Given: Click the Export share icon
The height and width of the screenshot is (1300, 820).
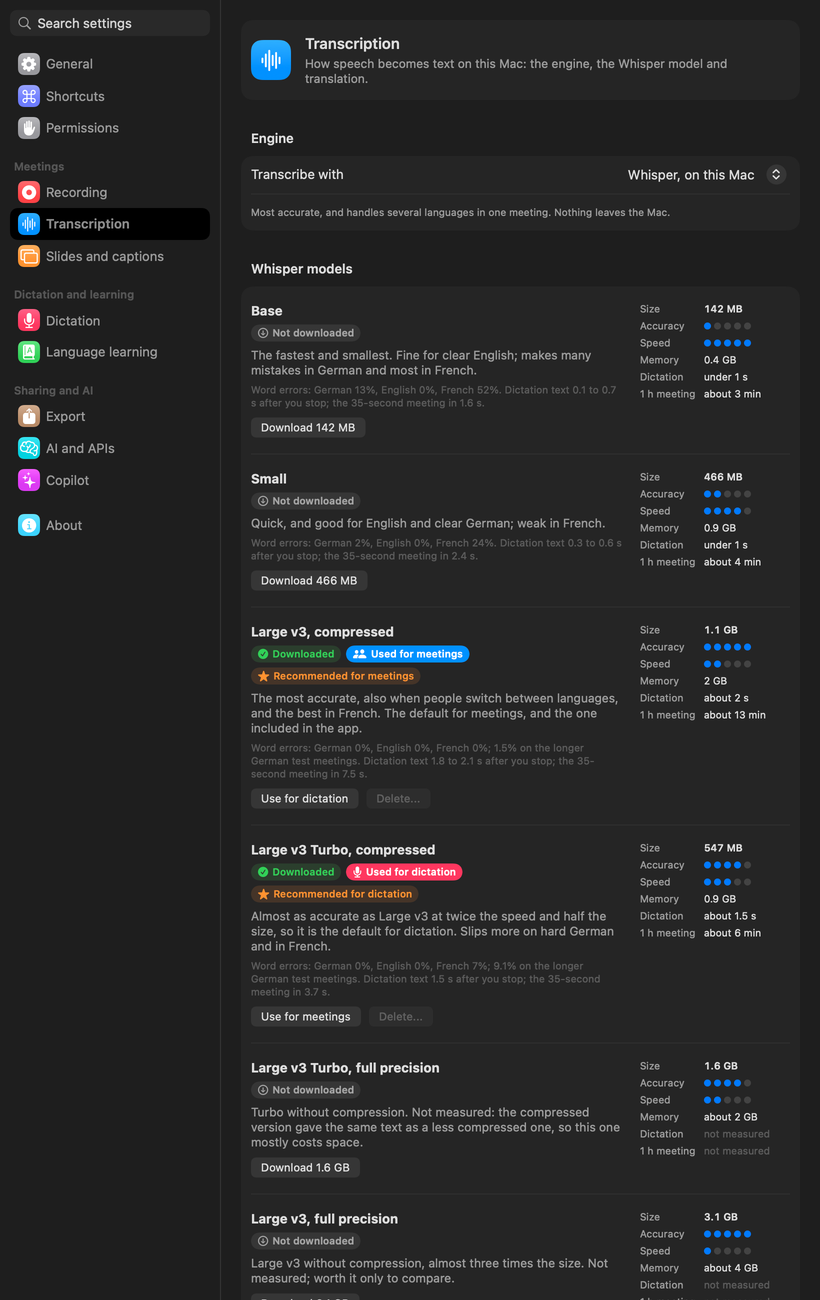Looking at the screenshot, I should pos(29,416).
